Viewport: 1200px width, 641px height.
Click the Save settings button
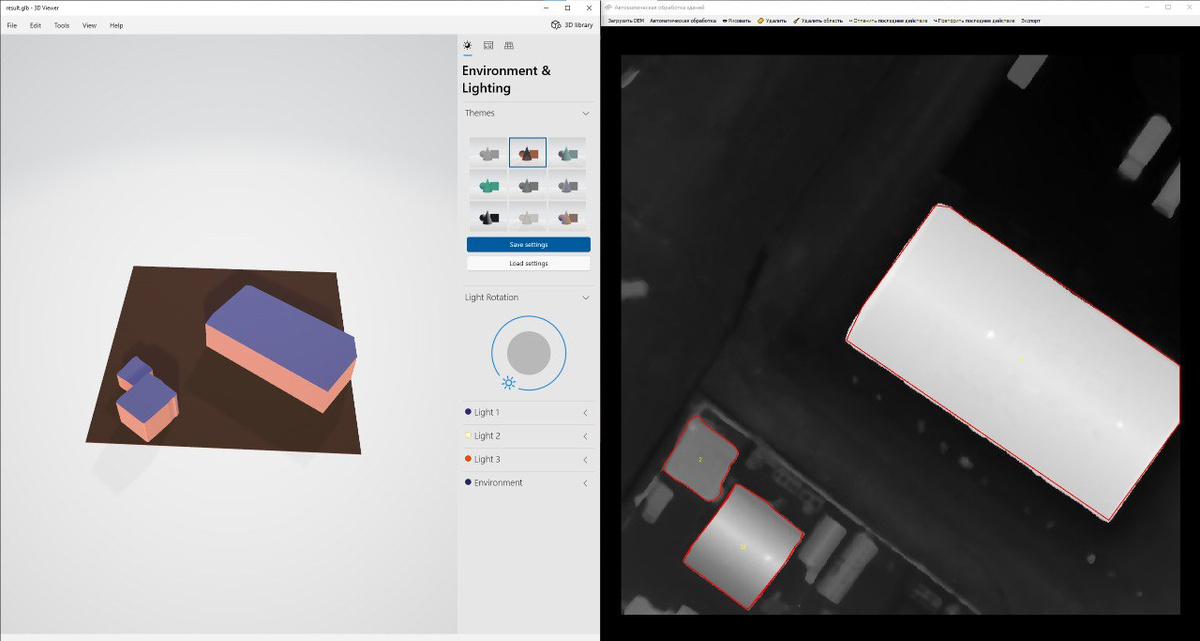[528, 244]
